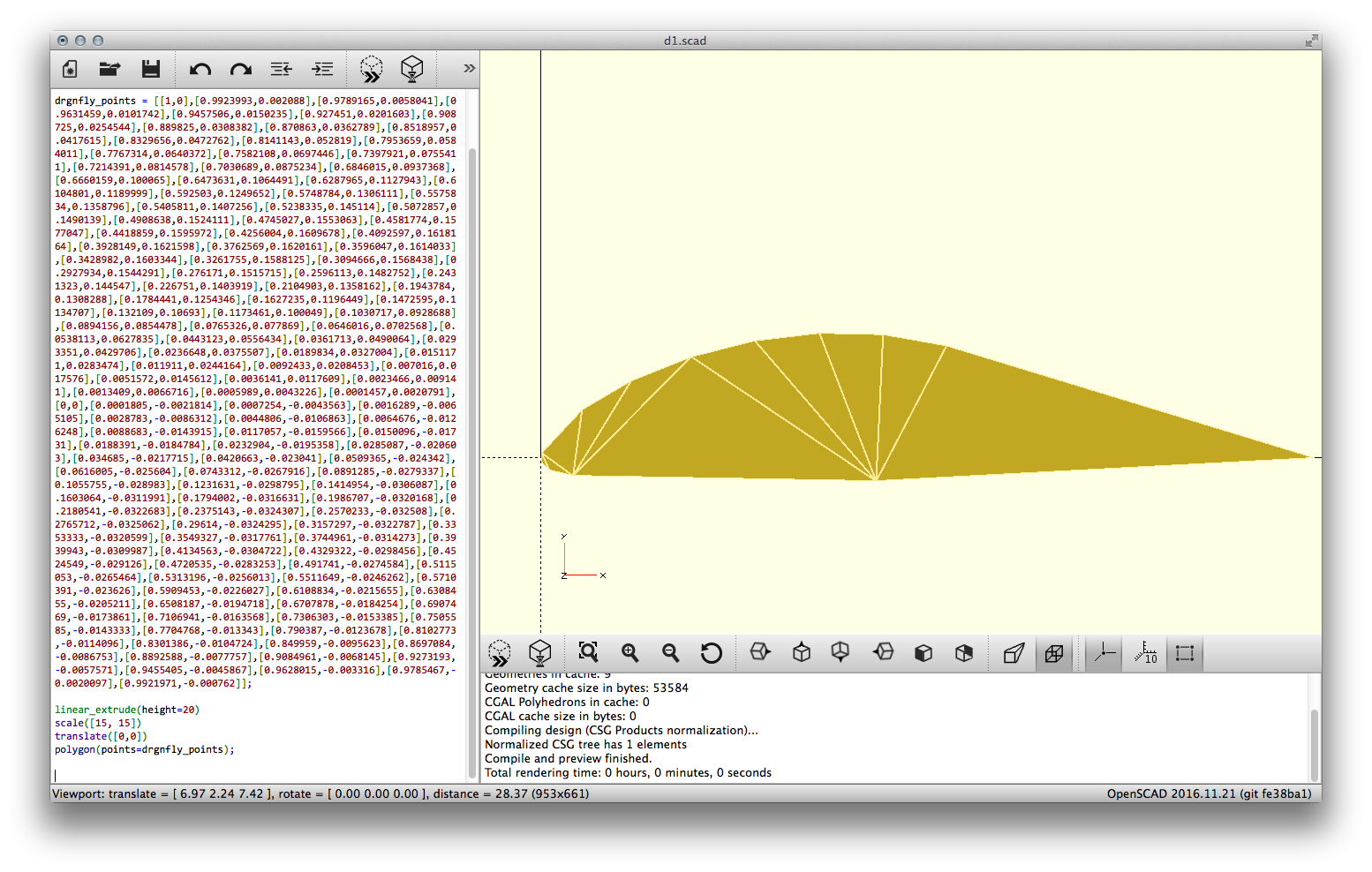This screenshot has width=1372, height=872.
Task: Render the model from the editor toolbar
Action: (x=412, y=69)
